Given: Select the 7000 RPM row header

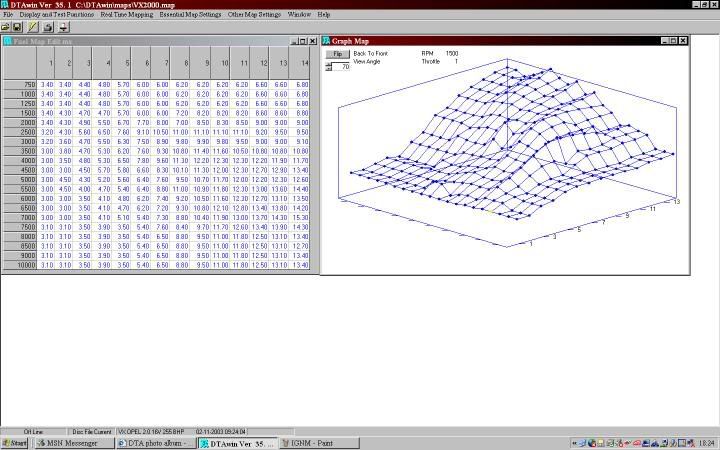Looking at the screenshot, I should (x=20, y=218).
